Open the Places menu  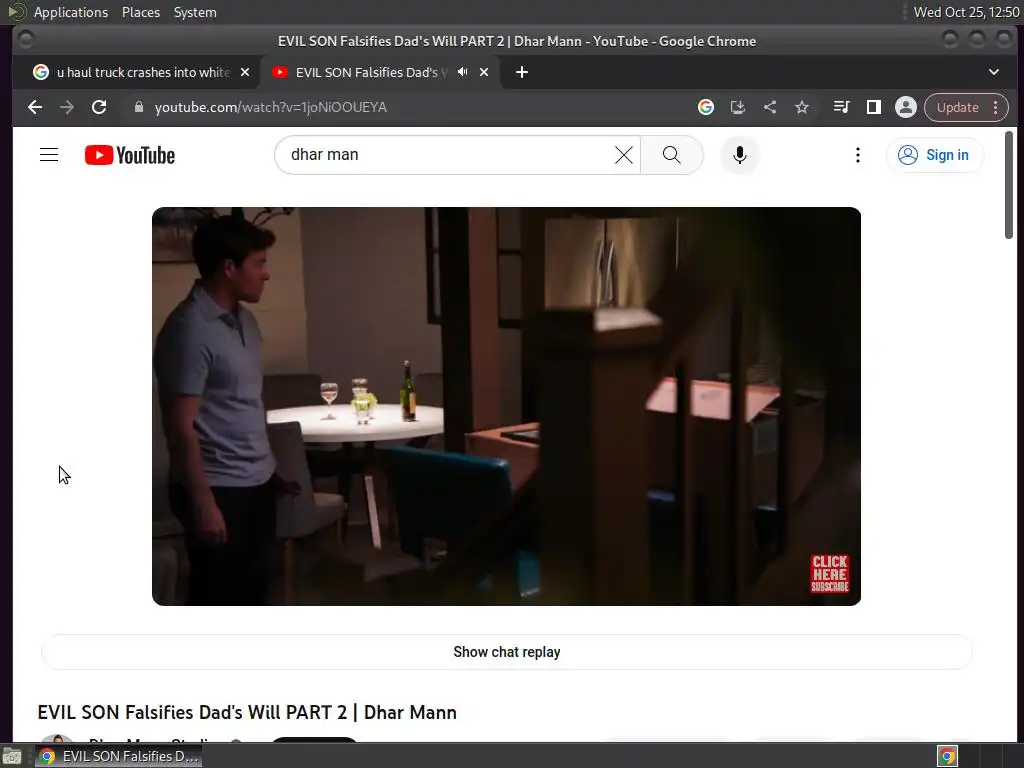[140, 12]
